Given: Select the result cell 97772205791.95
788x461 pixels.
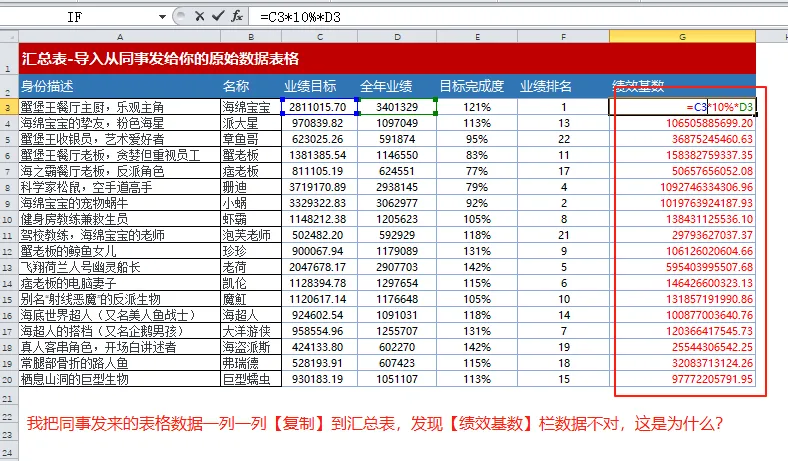Looking at the screenshot, I should point(682,379).
